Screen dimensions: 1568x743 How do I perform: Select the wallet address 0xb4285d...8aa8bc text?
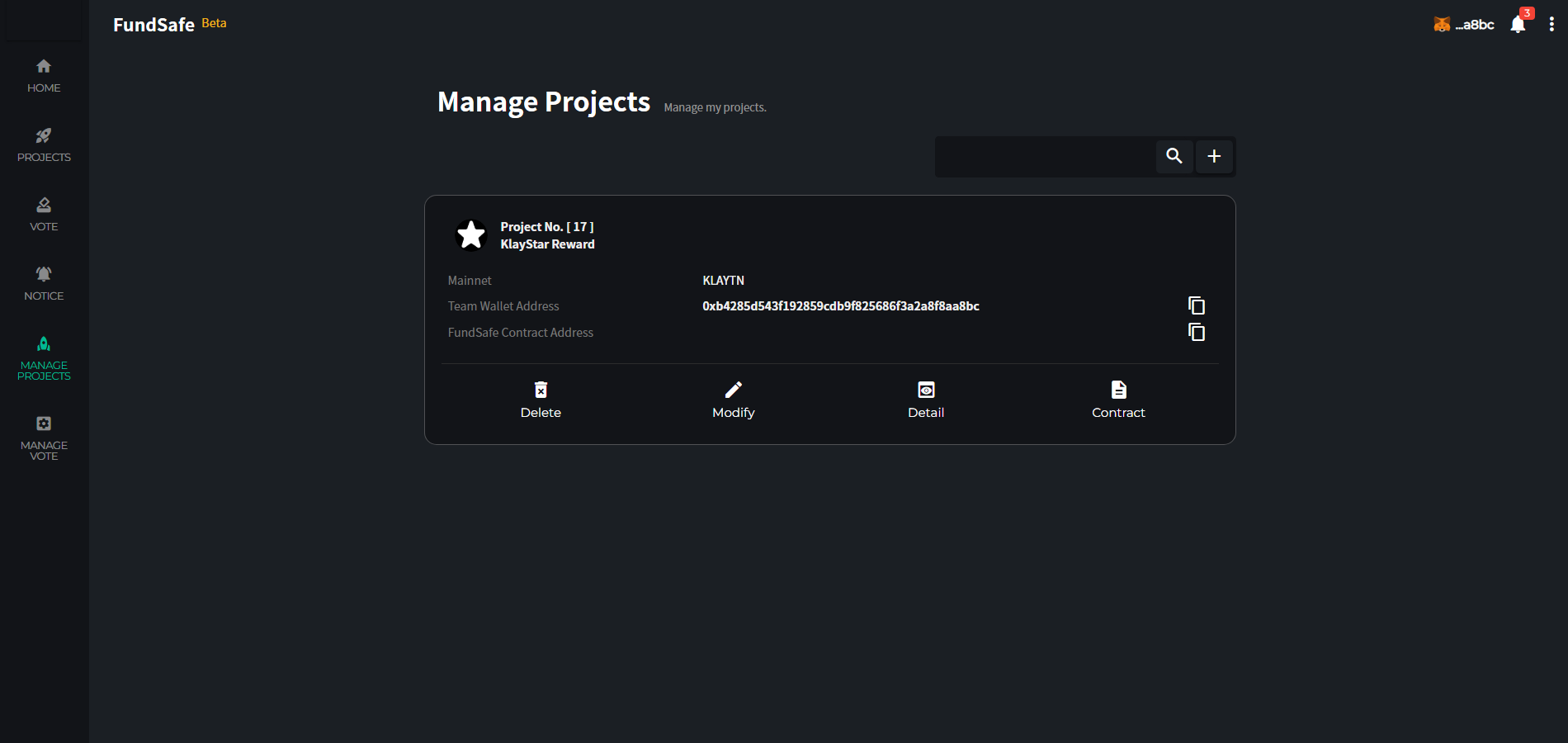tap(841, 306)
